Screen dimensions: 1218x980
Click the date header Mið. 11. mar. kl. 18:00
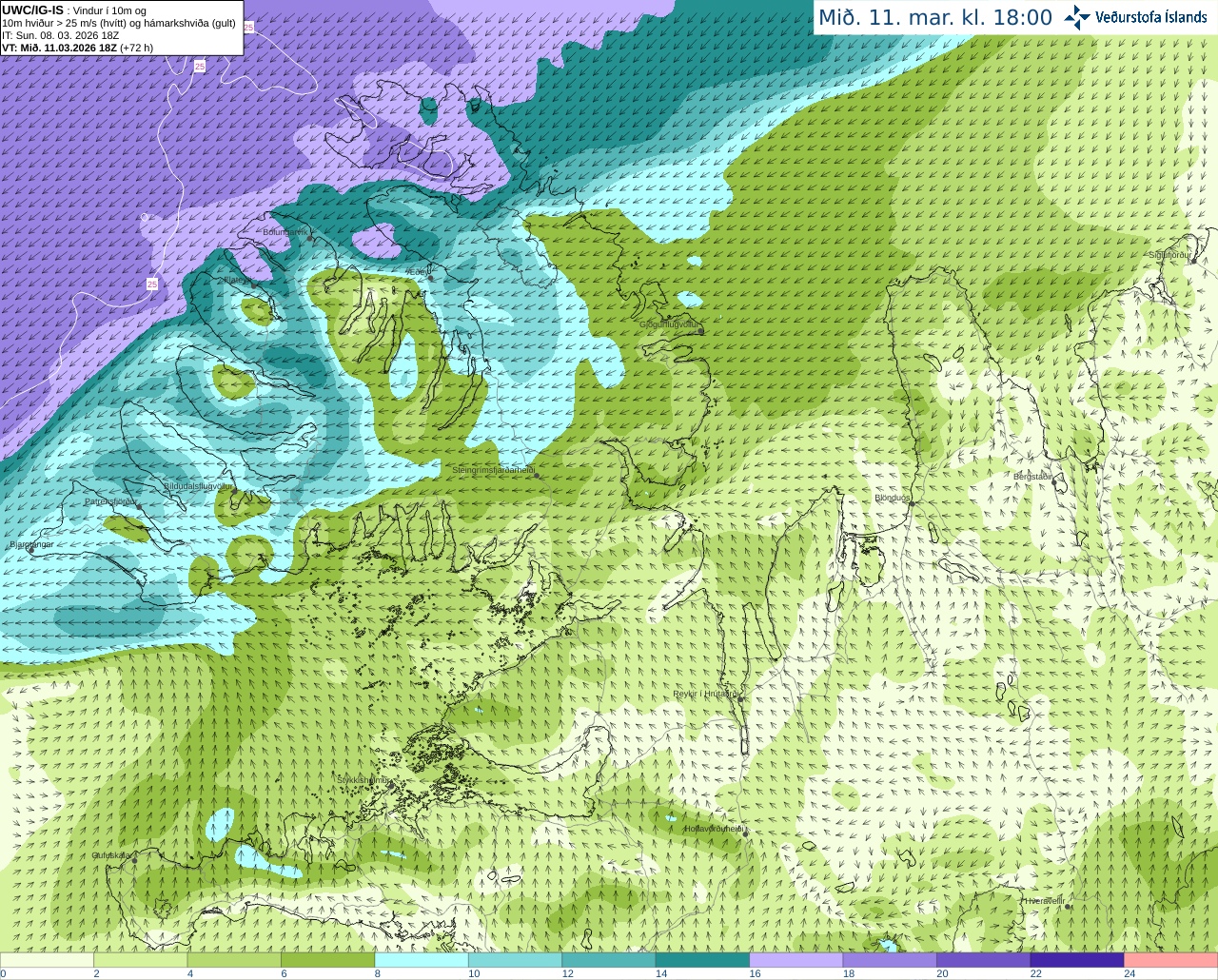click(935, 17)
